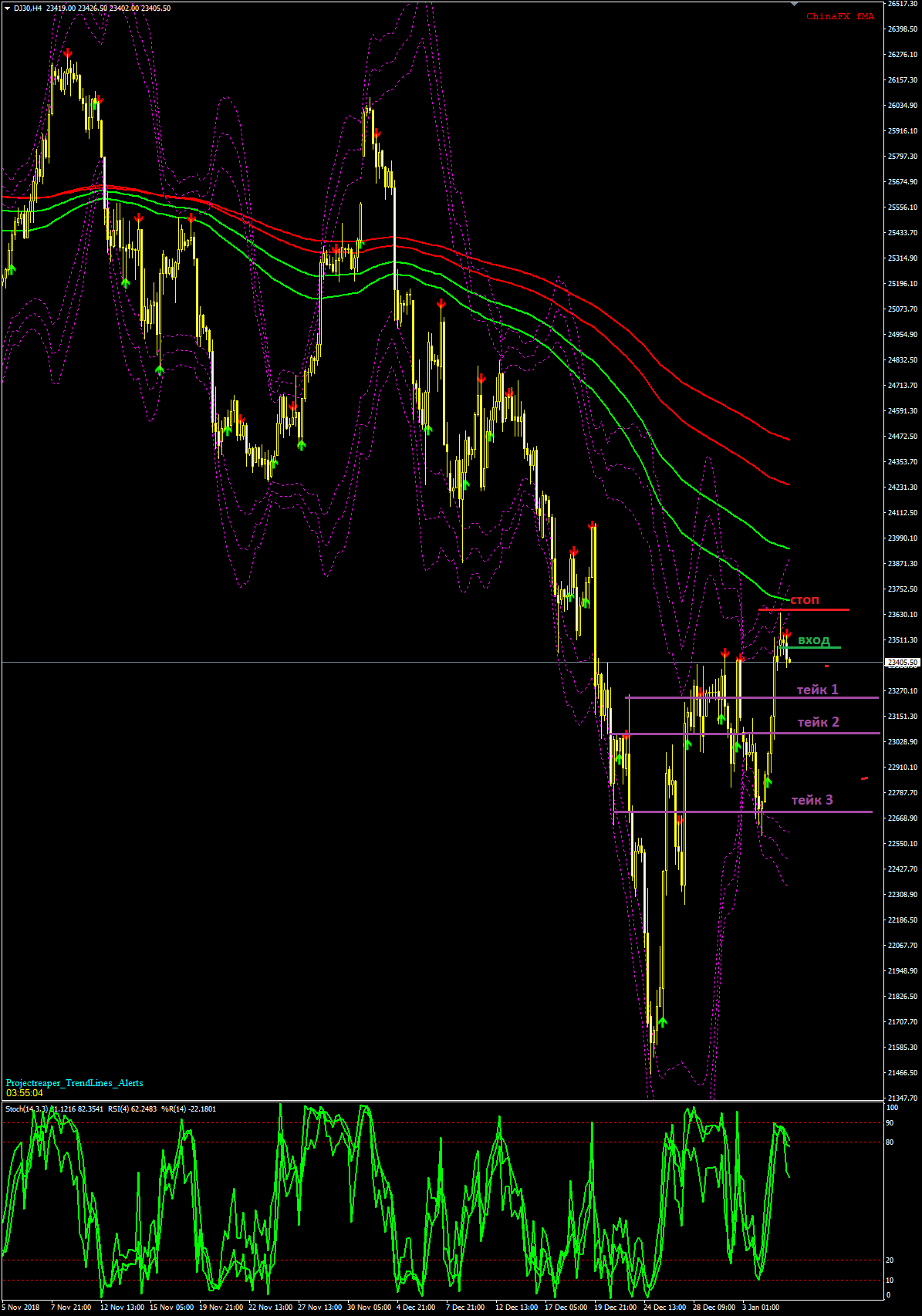The image size is (922, 1316).
Task: Select the тейк 3 label
Action: (x=812, y=800)
